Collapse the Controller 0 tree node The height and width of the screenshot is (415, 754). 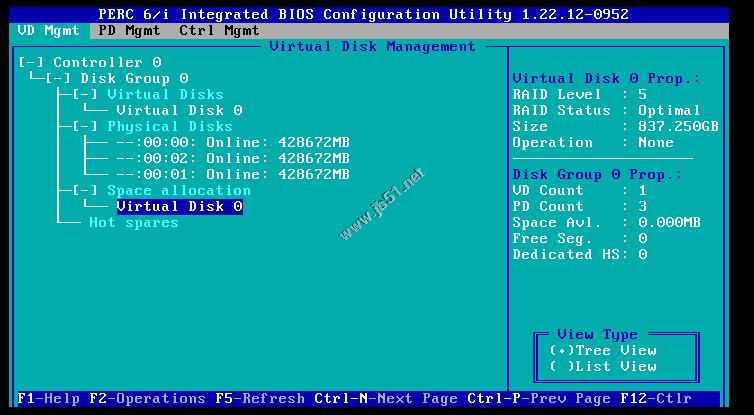(x=32, y=62)
